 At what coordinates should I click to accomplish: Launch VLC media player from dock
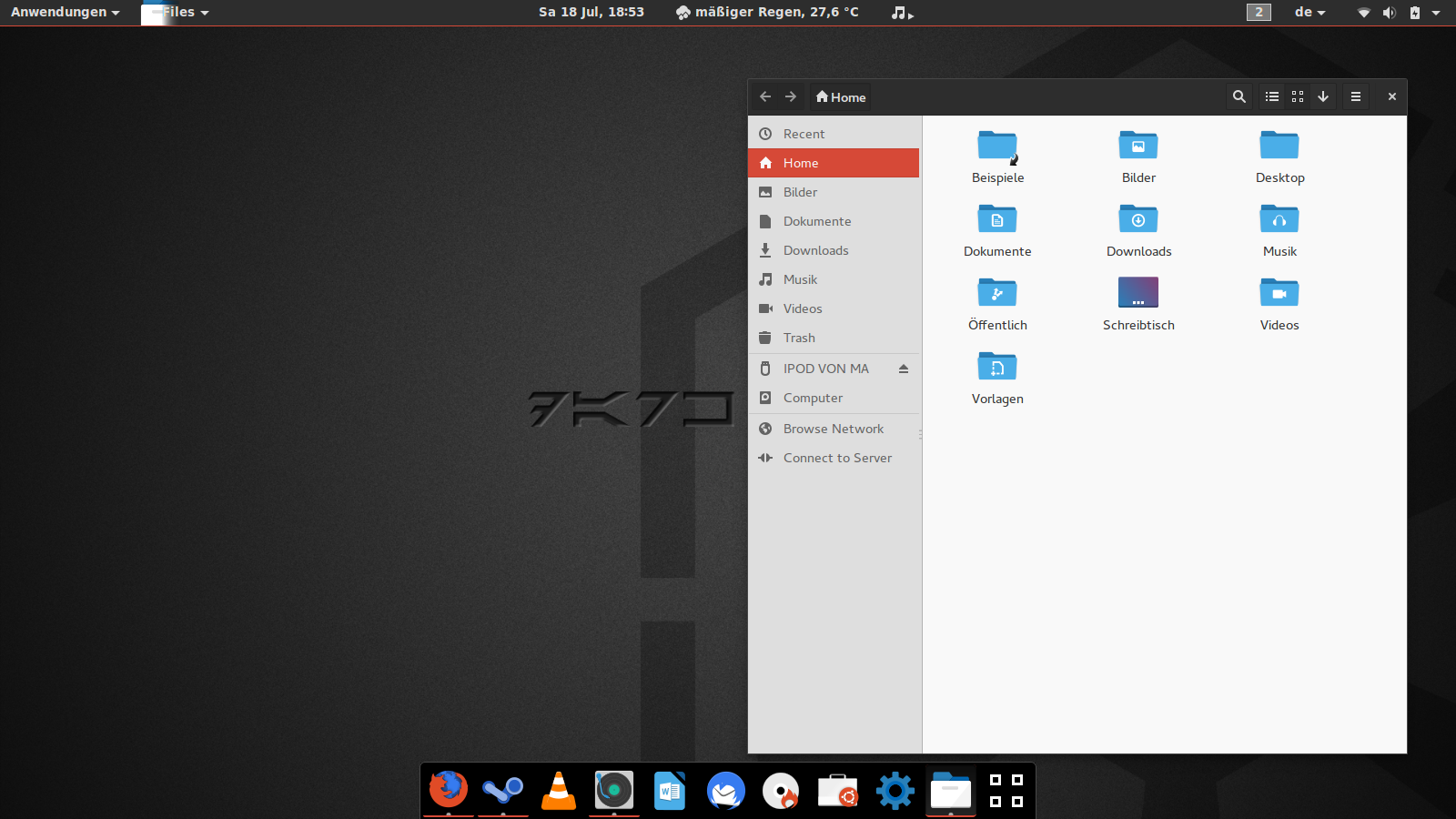(x=559, y=790)
